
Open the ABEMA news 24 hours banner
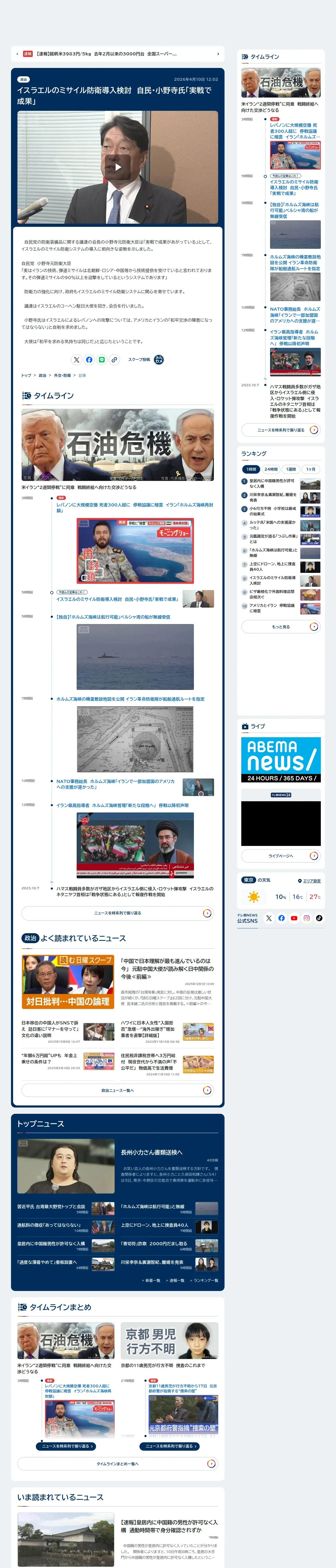coord(281,760)
